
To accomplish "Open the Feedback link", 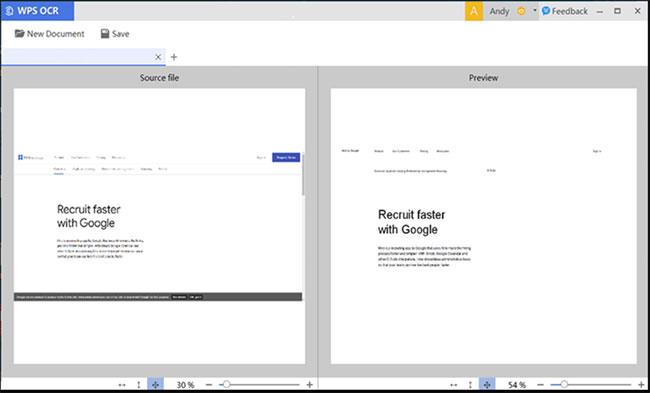I will coord(565,11).
